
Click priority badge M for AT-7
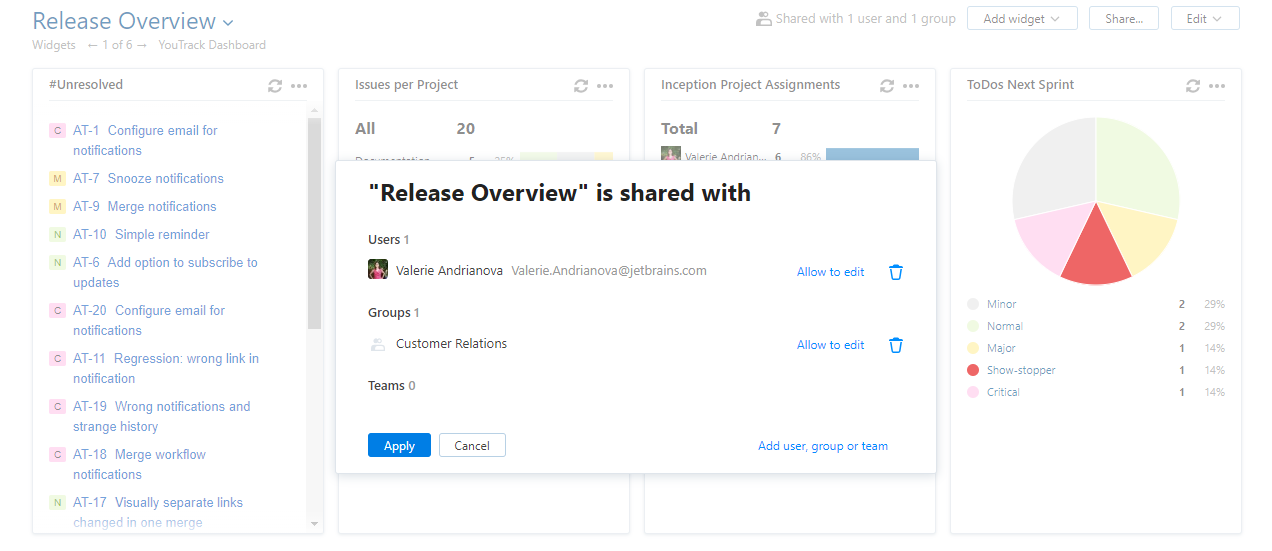pos(57,178)
